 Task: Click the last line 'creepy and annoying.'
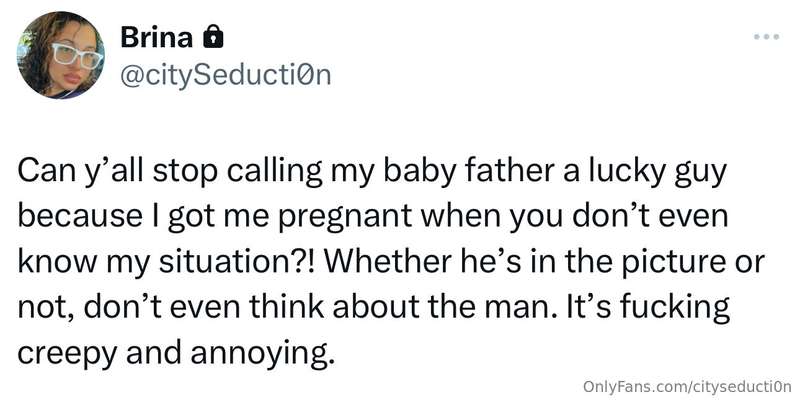click(177, 353)
